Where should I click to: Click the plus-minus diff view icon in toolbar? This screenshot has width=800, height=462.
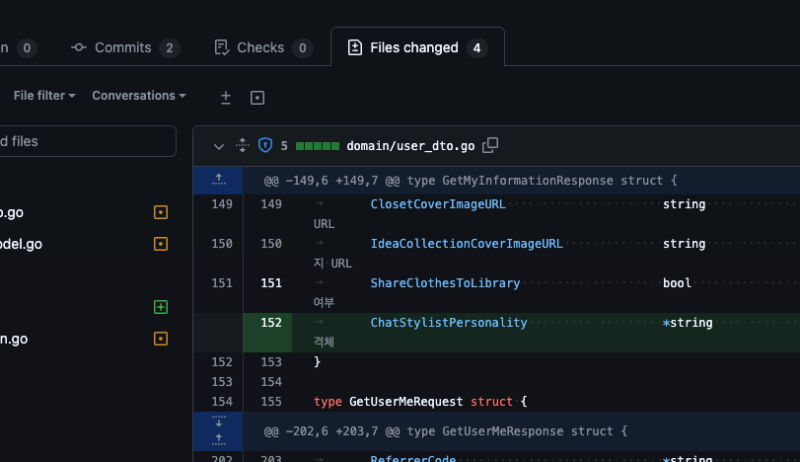pos(226,97)
